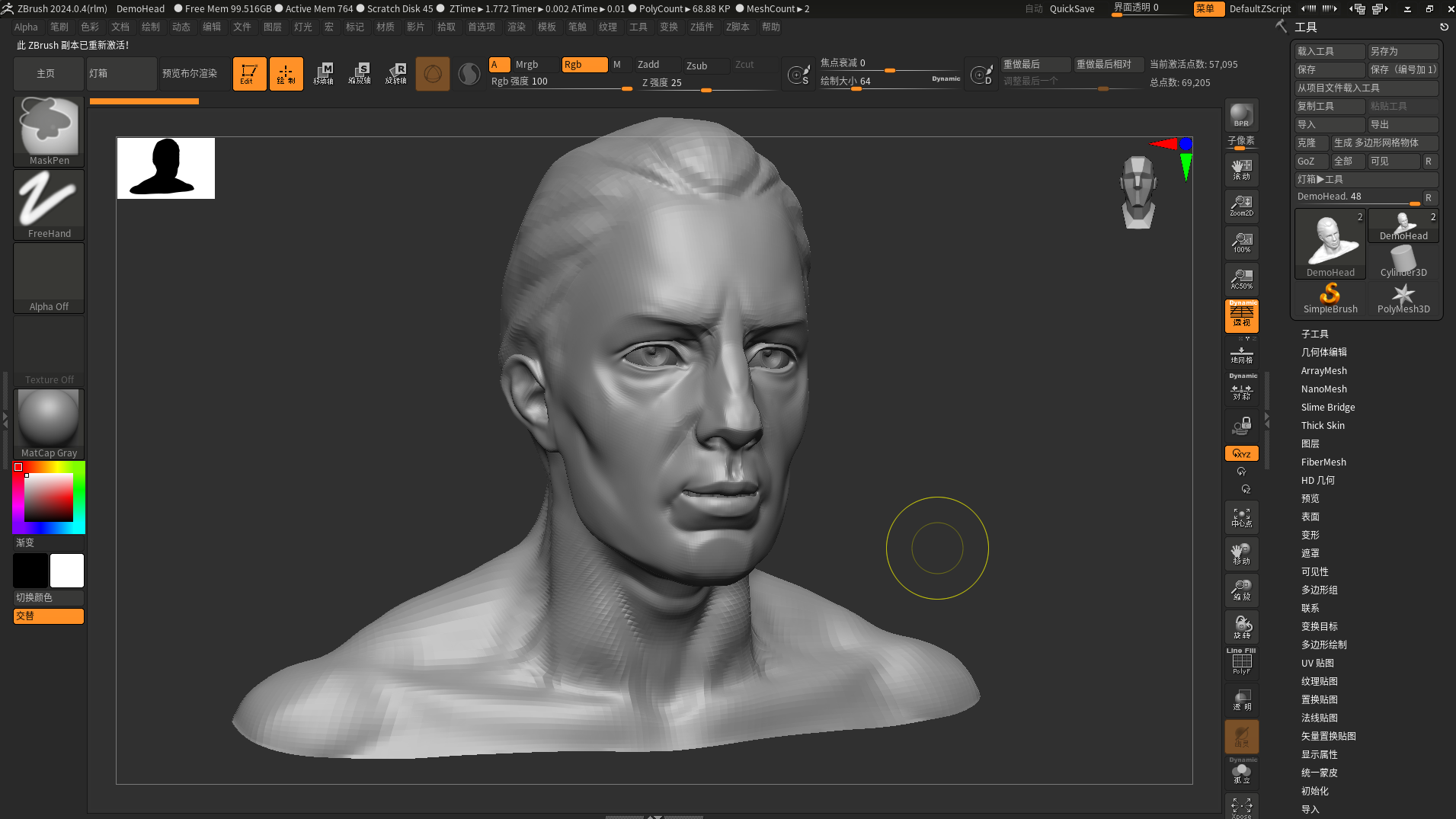Toggle Edit mode button
Screen dimensions: 1456x819
pos(249,74)
